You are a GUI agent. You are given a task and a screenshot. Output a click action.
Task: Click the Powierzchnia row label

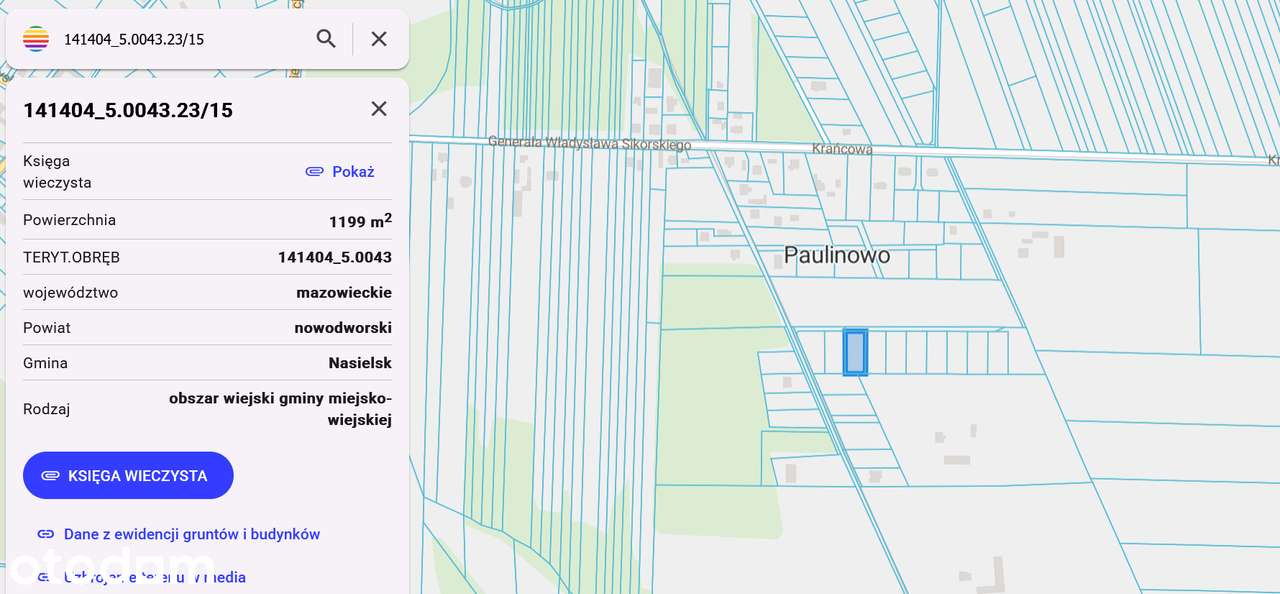69,220
